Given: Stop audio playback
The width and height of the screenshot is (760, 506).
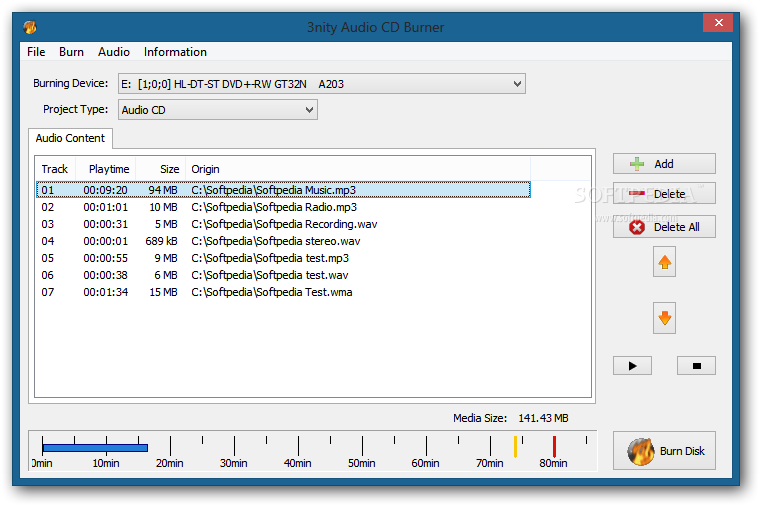Looking at the screenshot, I should click(696, 366).
